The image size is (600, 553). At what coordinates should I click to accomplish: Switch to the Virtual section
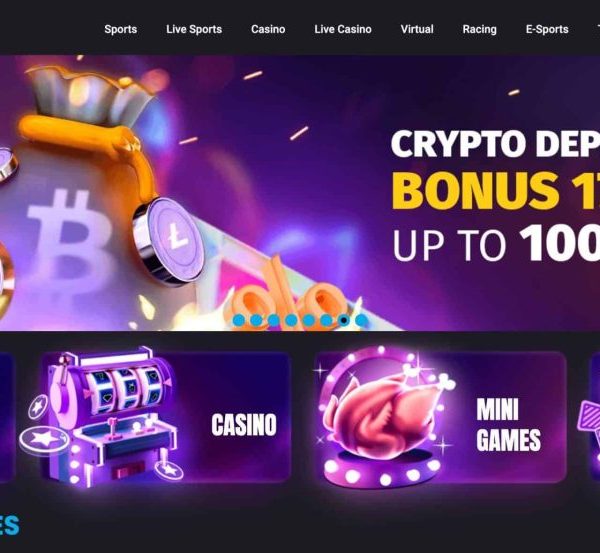coord(417,29)
